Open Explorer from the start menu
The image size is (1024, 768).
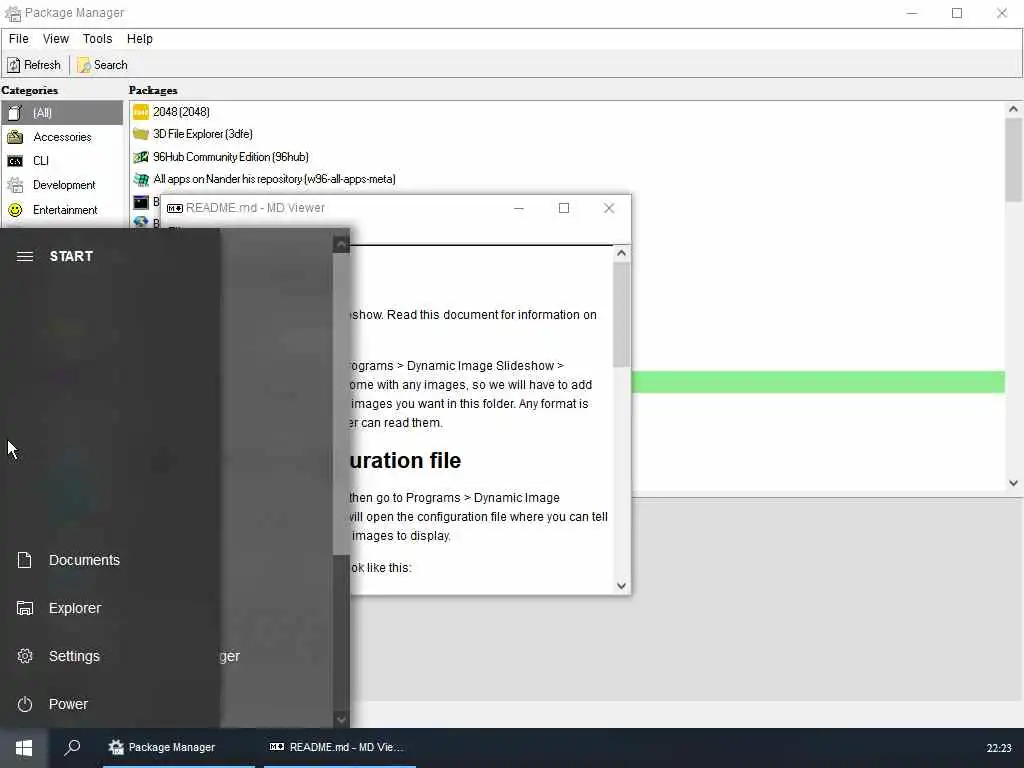click(x=110, y=608)
